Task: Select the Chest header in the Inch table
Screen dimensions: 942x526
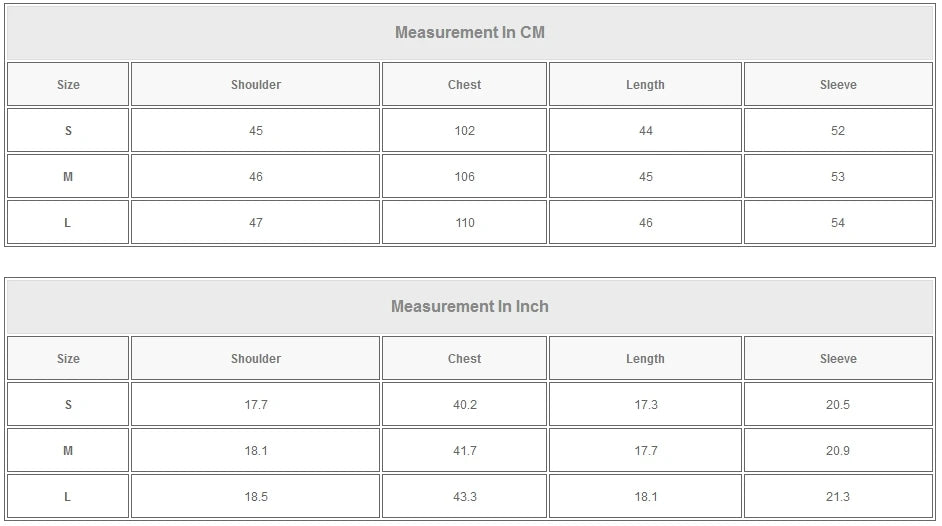Action: click(464, 359)
